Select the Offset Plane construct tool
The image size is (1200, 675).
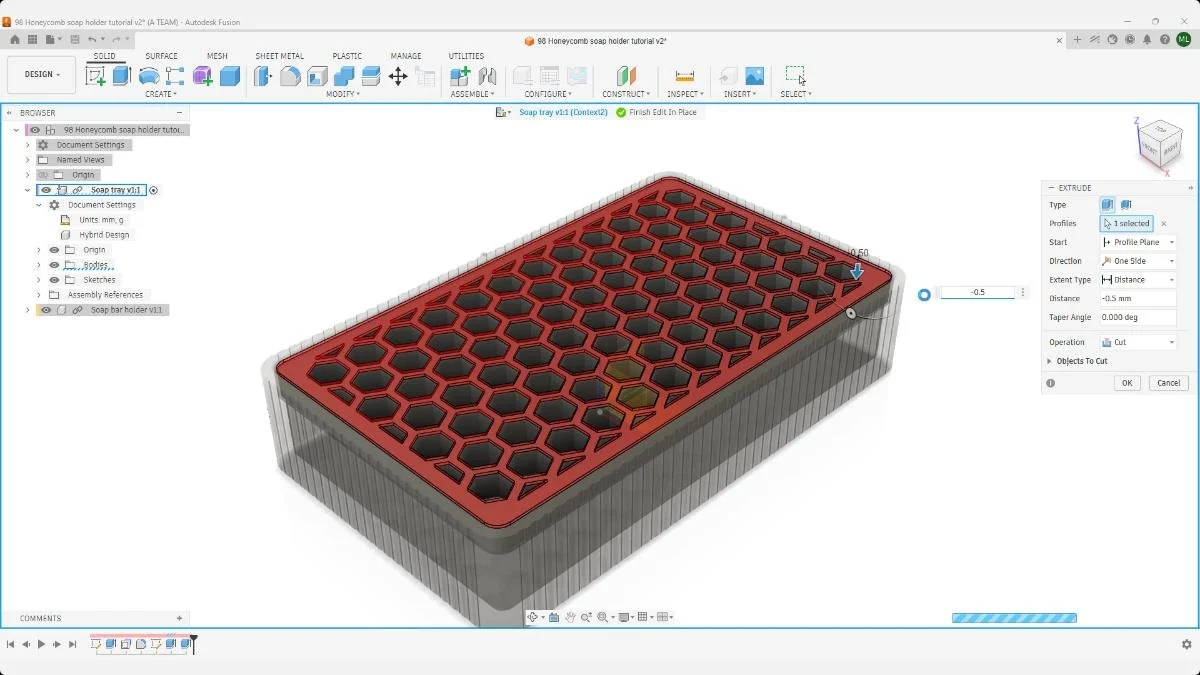tap(625, 76)
